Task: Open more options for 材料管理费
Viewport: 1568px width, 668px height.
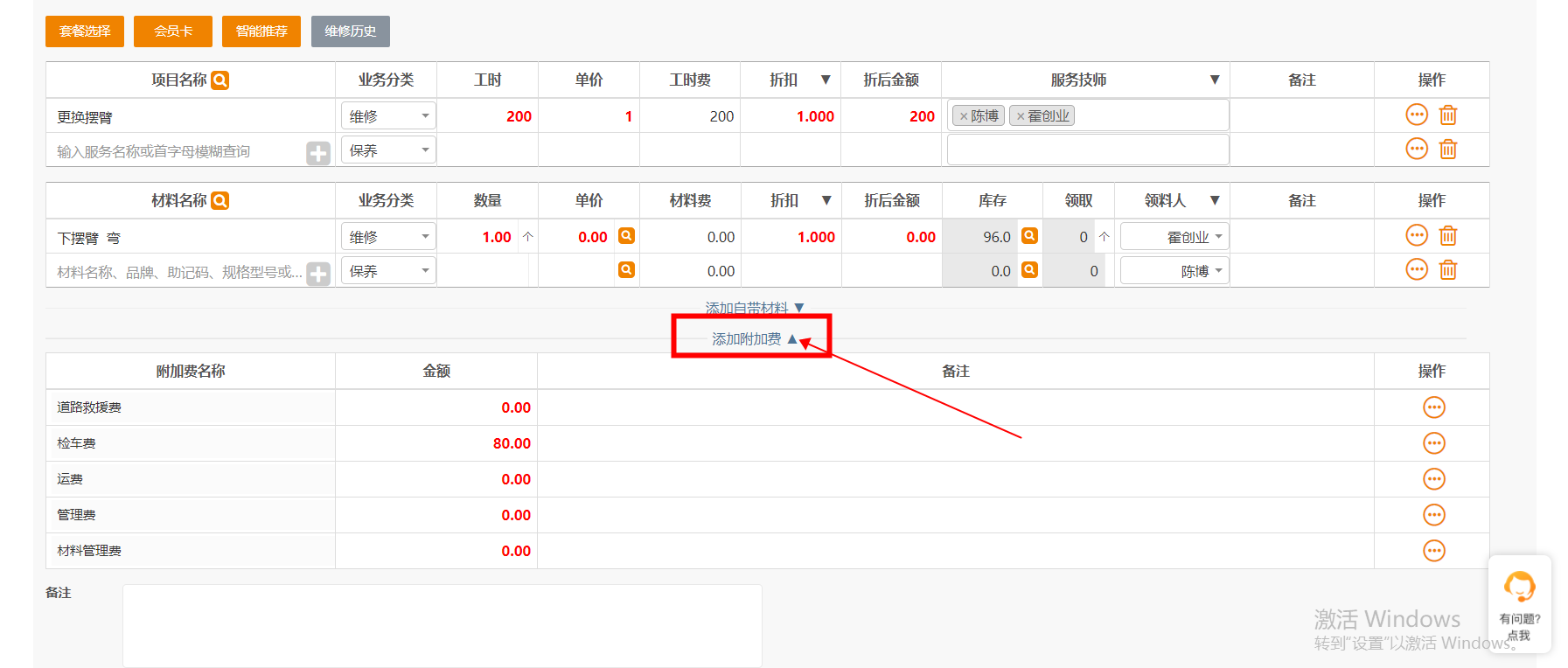Action: coord(1434,551)
